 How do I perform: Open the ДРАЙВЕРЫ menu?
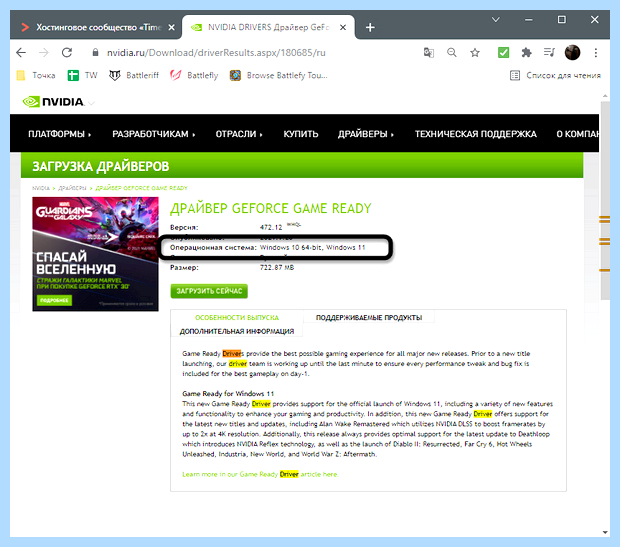pos(365,134)
